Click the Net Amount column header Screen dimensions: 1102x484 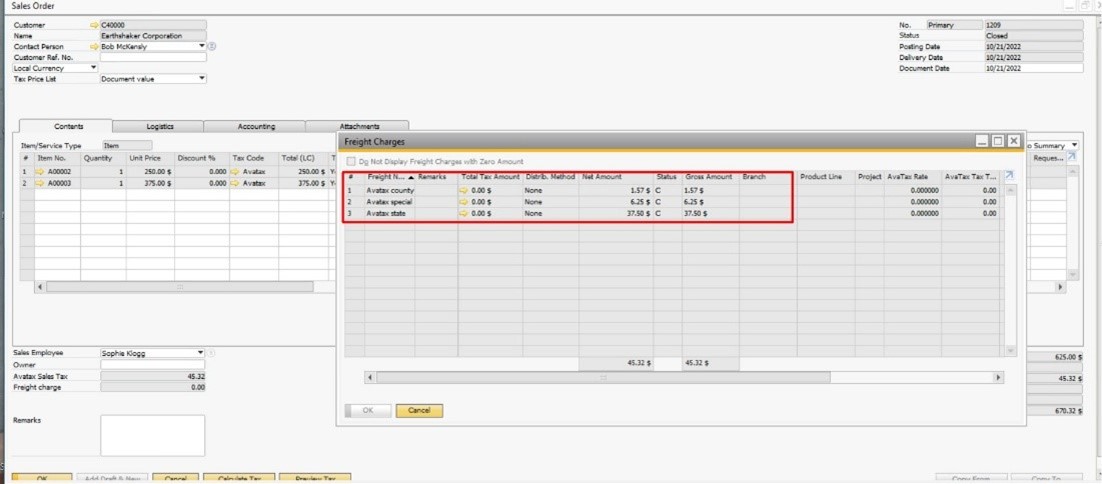(x=616, y=177)
